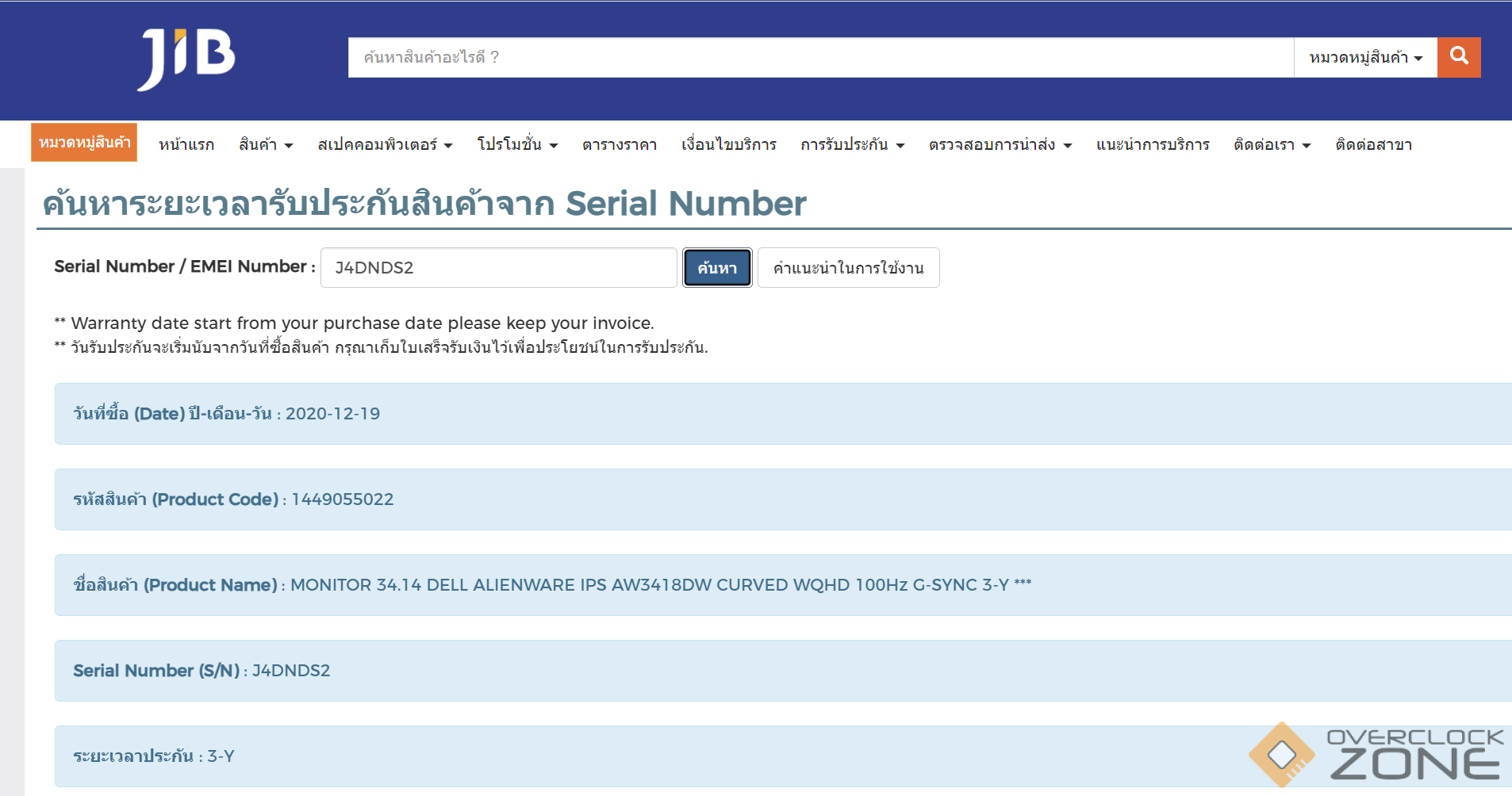
Task: Click the Serial Number page heading
Action: [x=424, y=204]
